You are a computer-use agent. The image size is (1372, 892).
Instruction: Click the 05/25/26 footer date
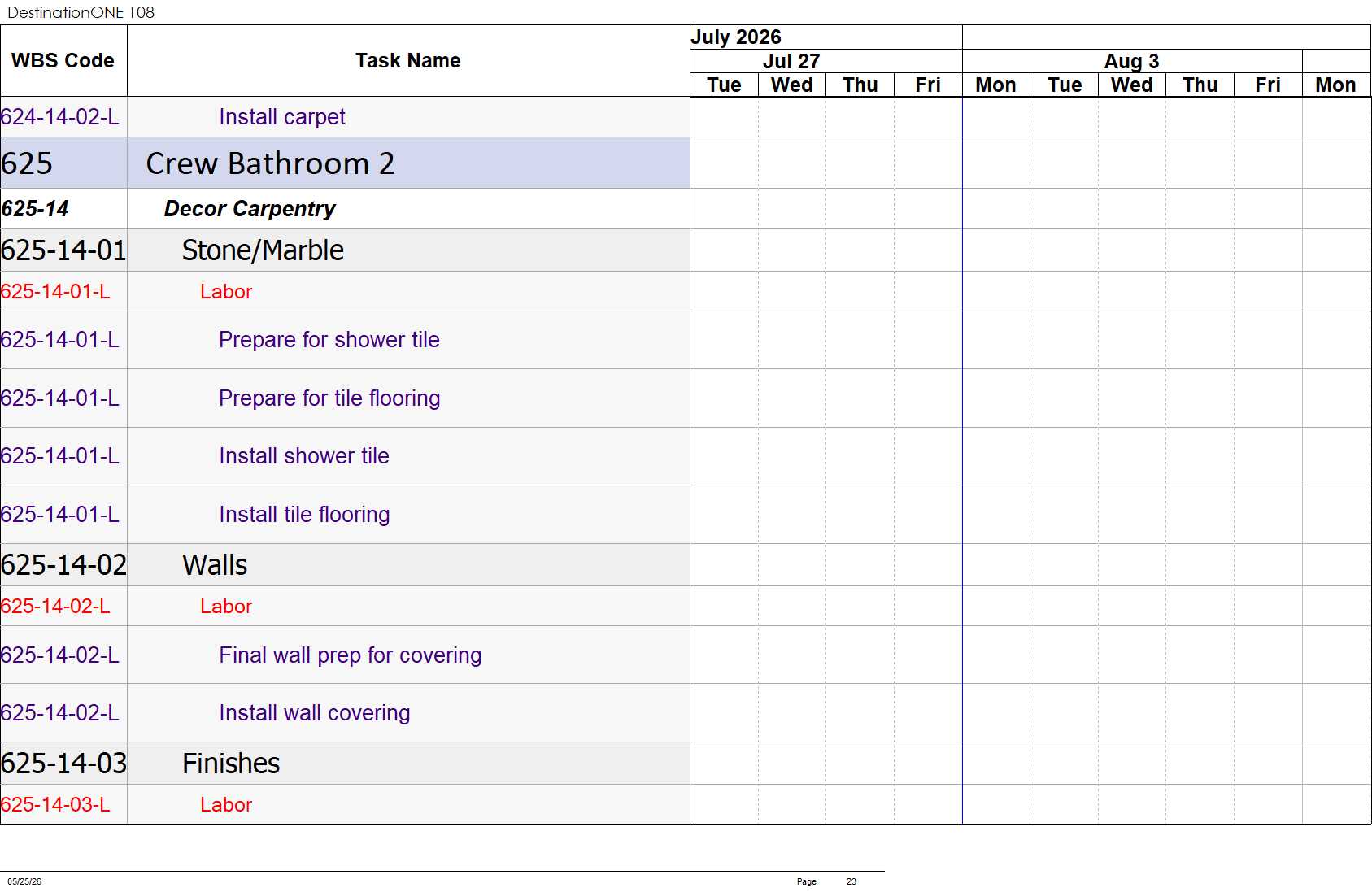[24, 881]
